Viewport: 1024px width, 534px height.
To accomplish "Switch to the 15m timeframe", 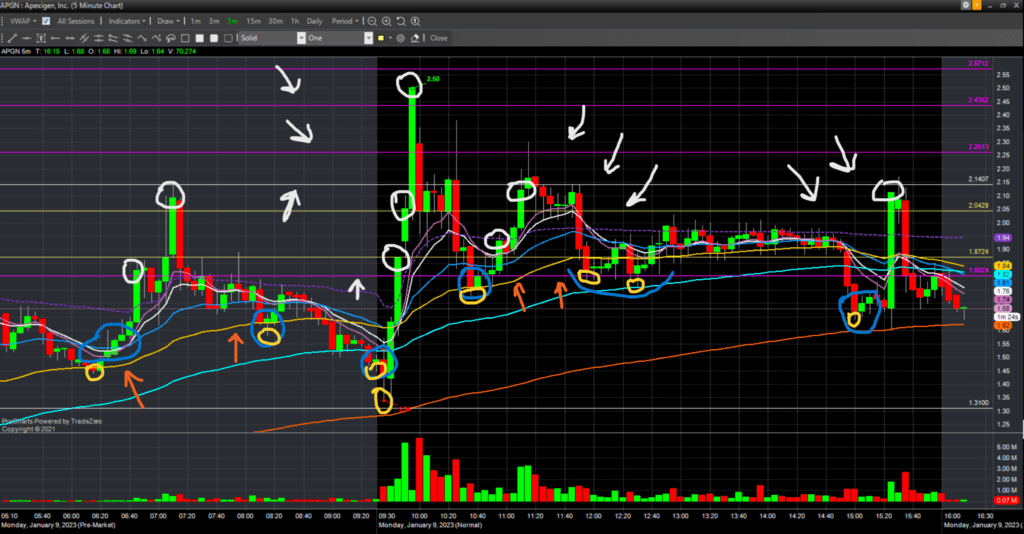I will 254,21.
